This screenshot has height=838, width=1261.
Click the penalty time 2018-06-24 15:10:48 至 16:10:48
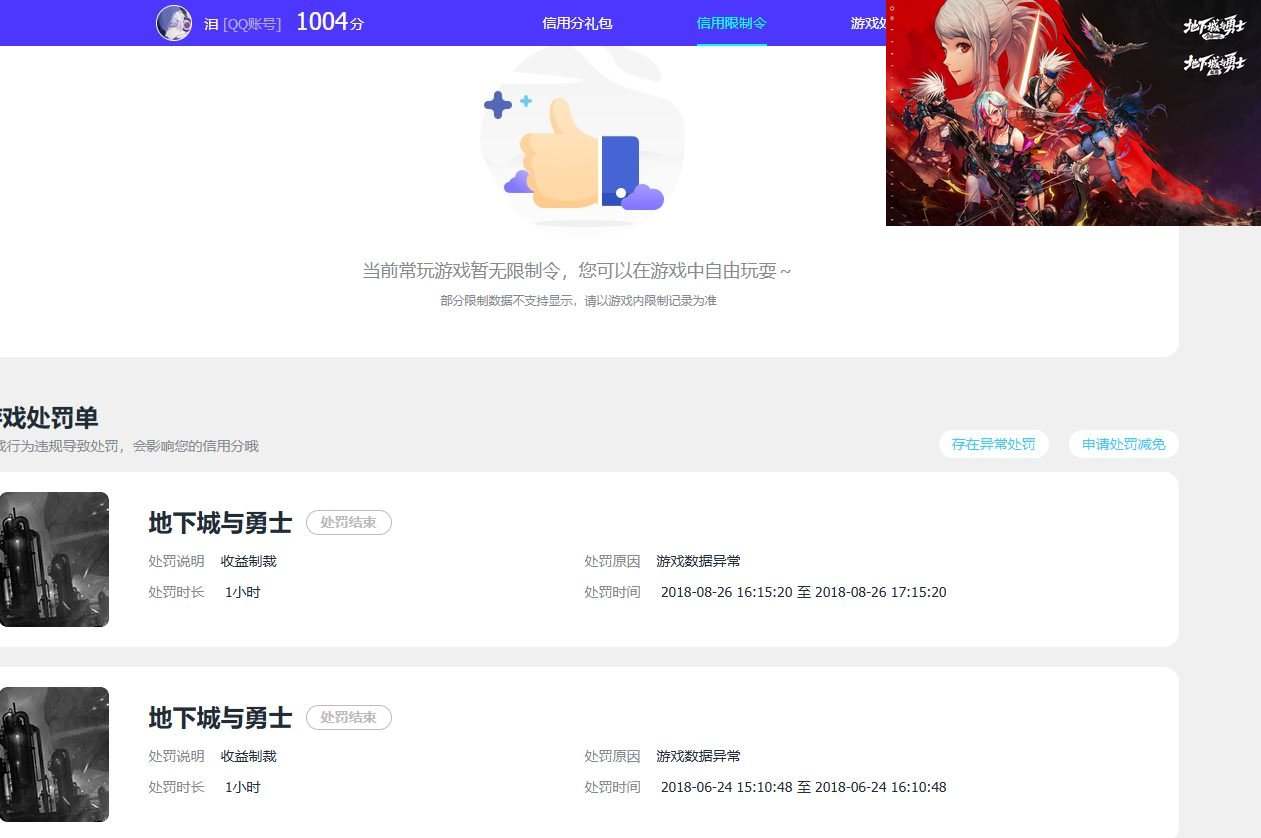click(804, 787)
